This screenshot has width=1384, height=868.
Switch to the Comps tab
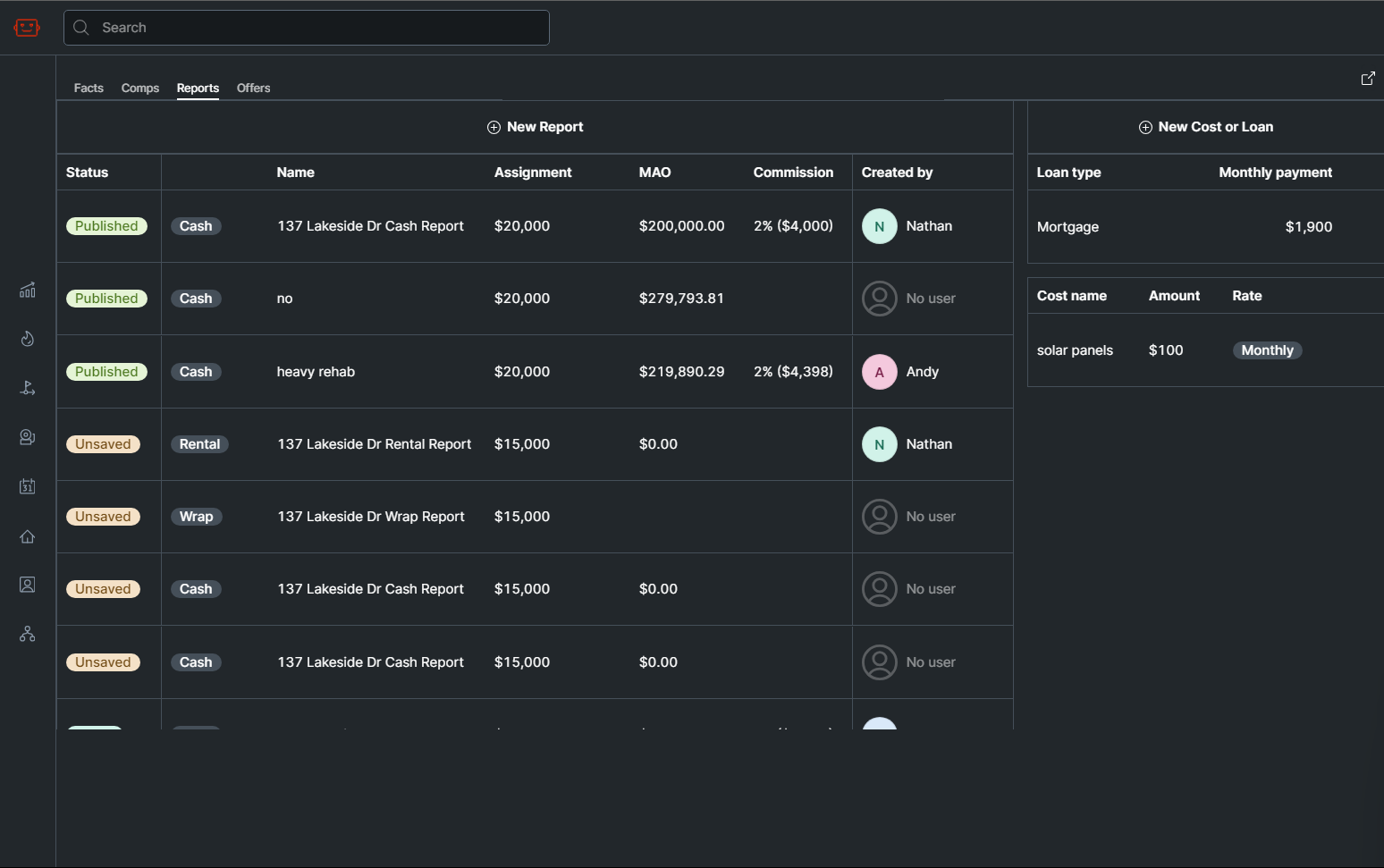tap(140, 88)
